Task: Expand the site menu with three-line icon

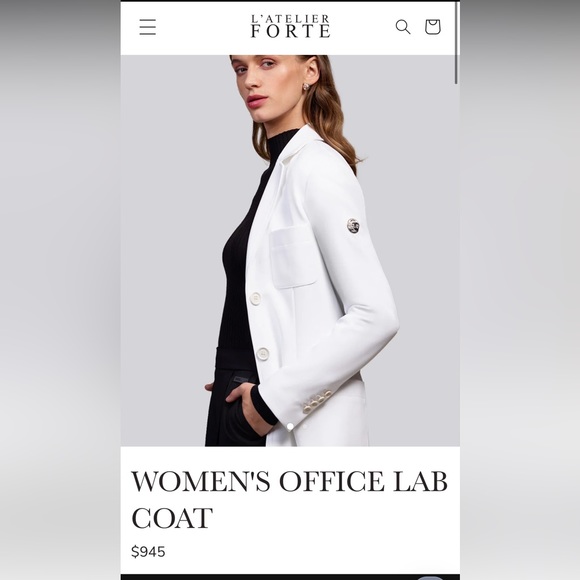Action: 148,27
